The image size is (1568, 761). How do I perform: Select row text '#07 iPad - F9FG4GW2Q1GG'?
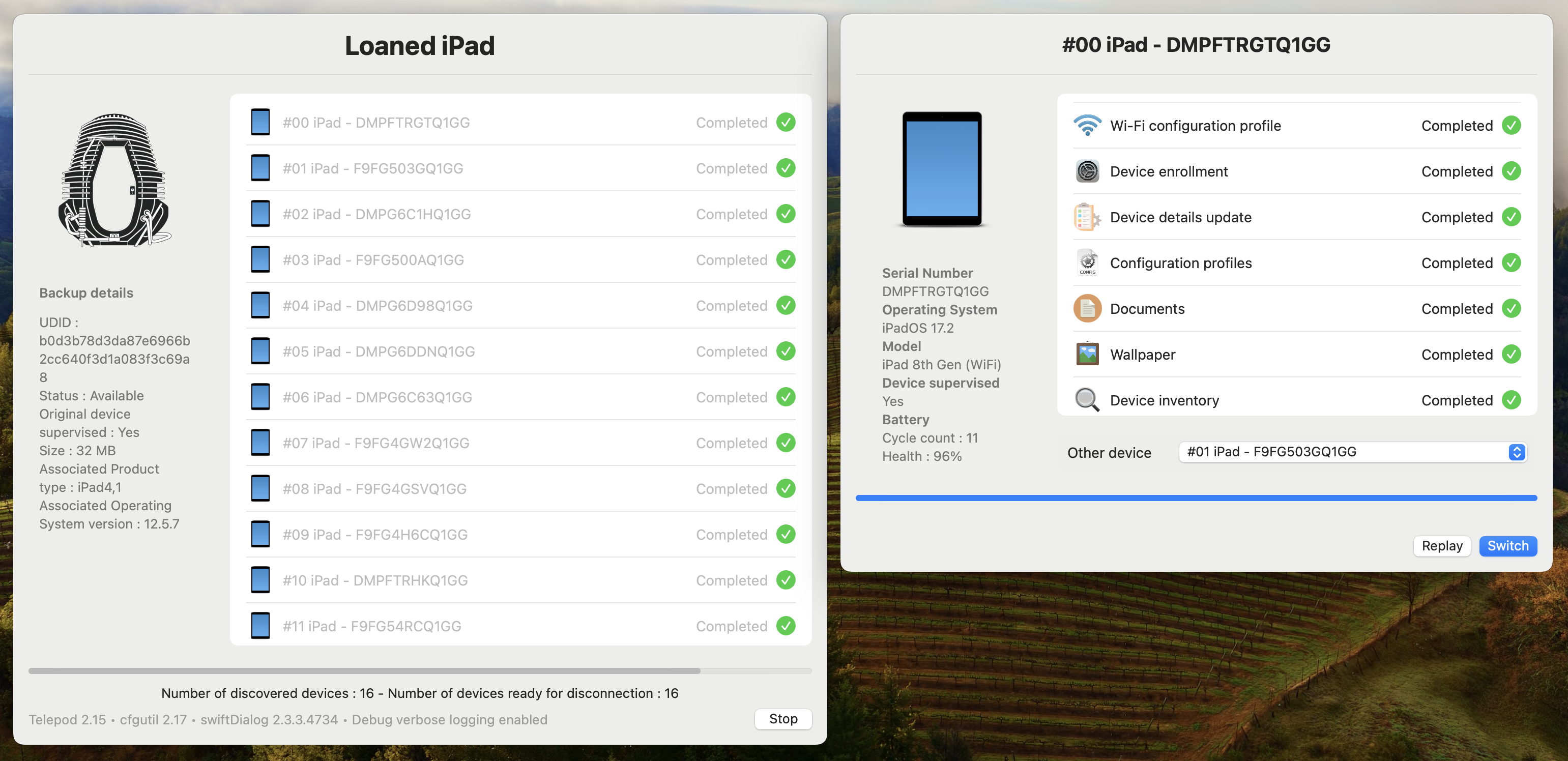(x=376, y=443)
